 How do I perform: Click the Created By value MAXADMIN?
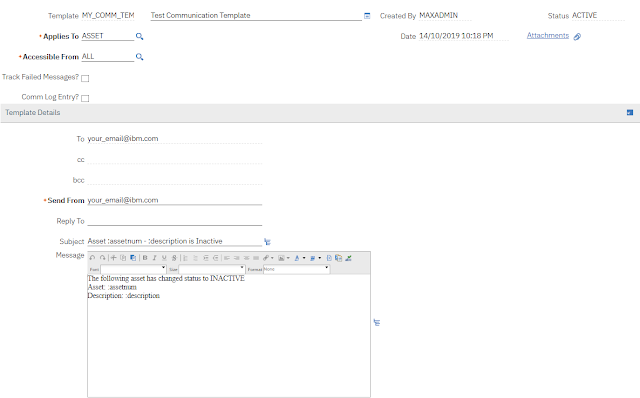438,16
